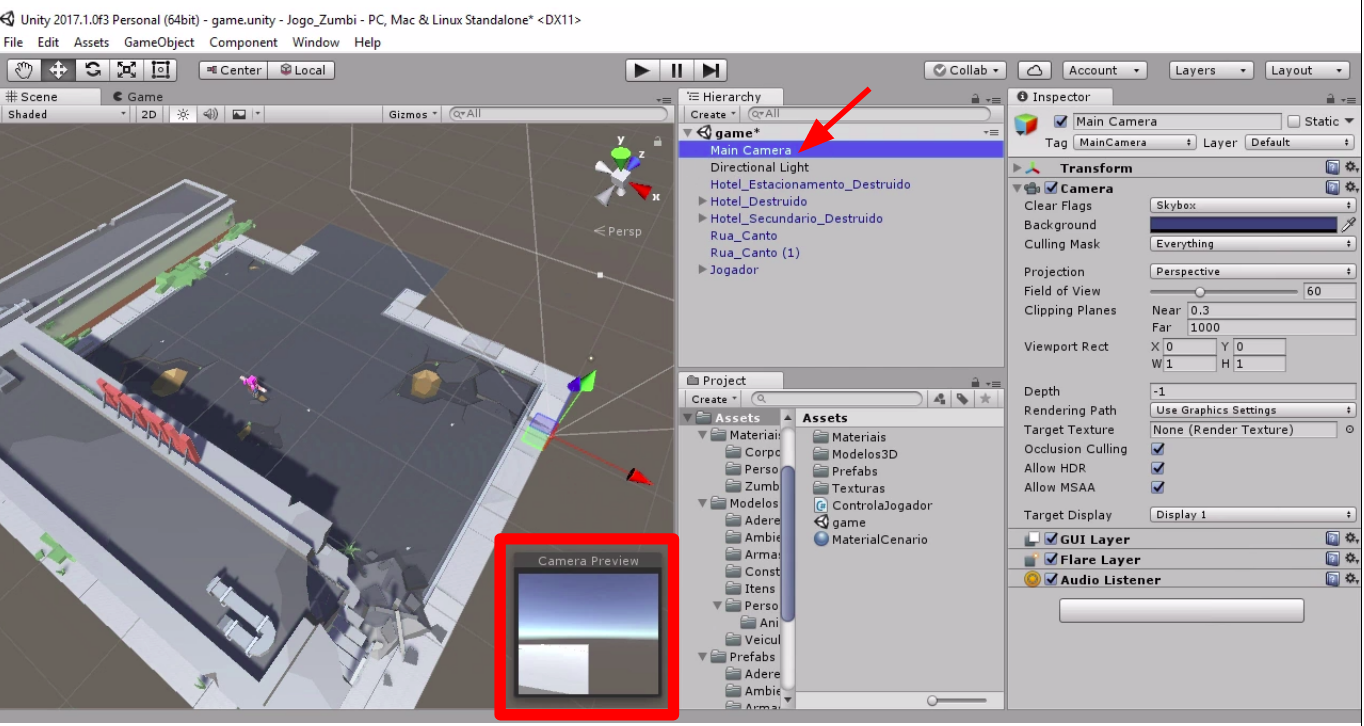Toggle the Center pivot button
The image size is (1364, 726).
pyautogui.click(x=232, y=70)
